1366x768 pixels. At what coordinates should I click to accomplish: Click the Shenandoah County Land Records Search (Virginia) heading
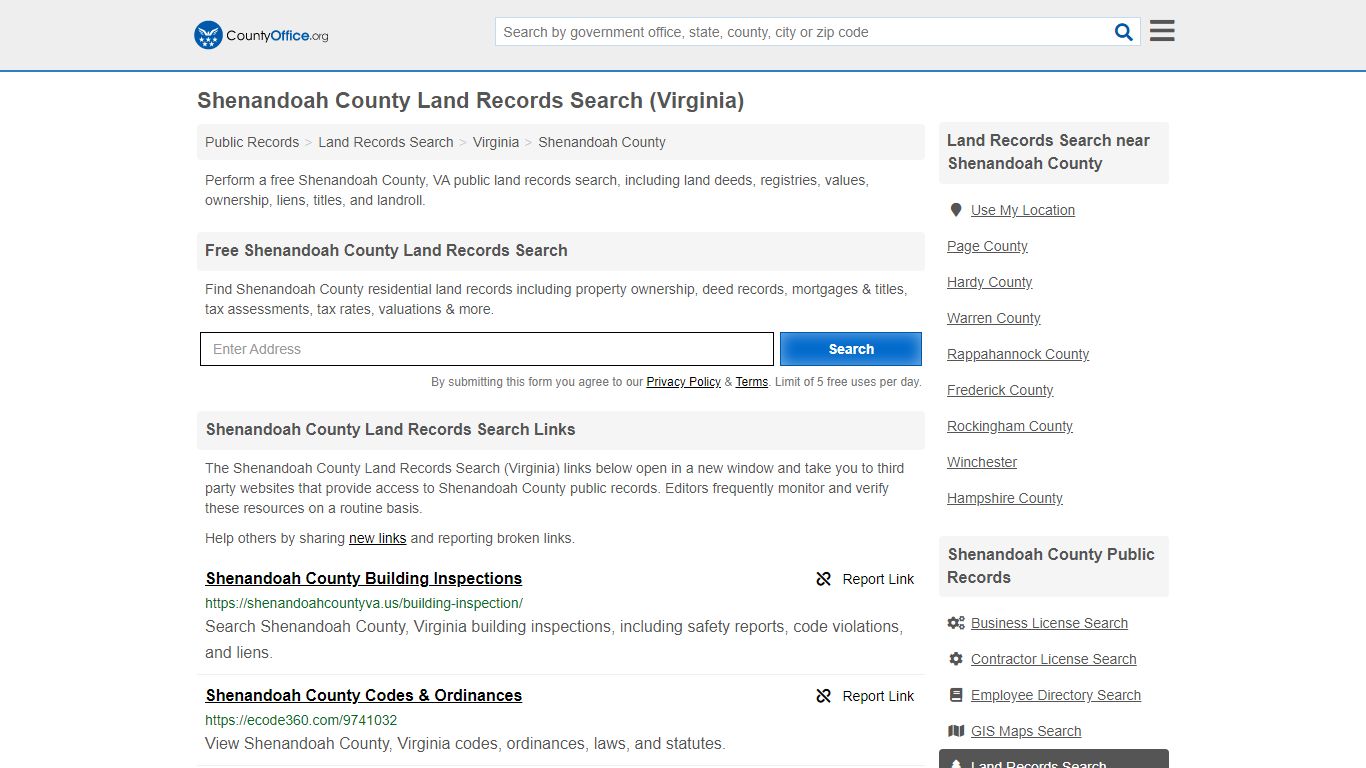tap(470, 101)
